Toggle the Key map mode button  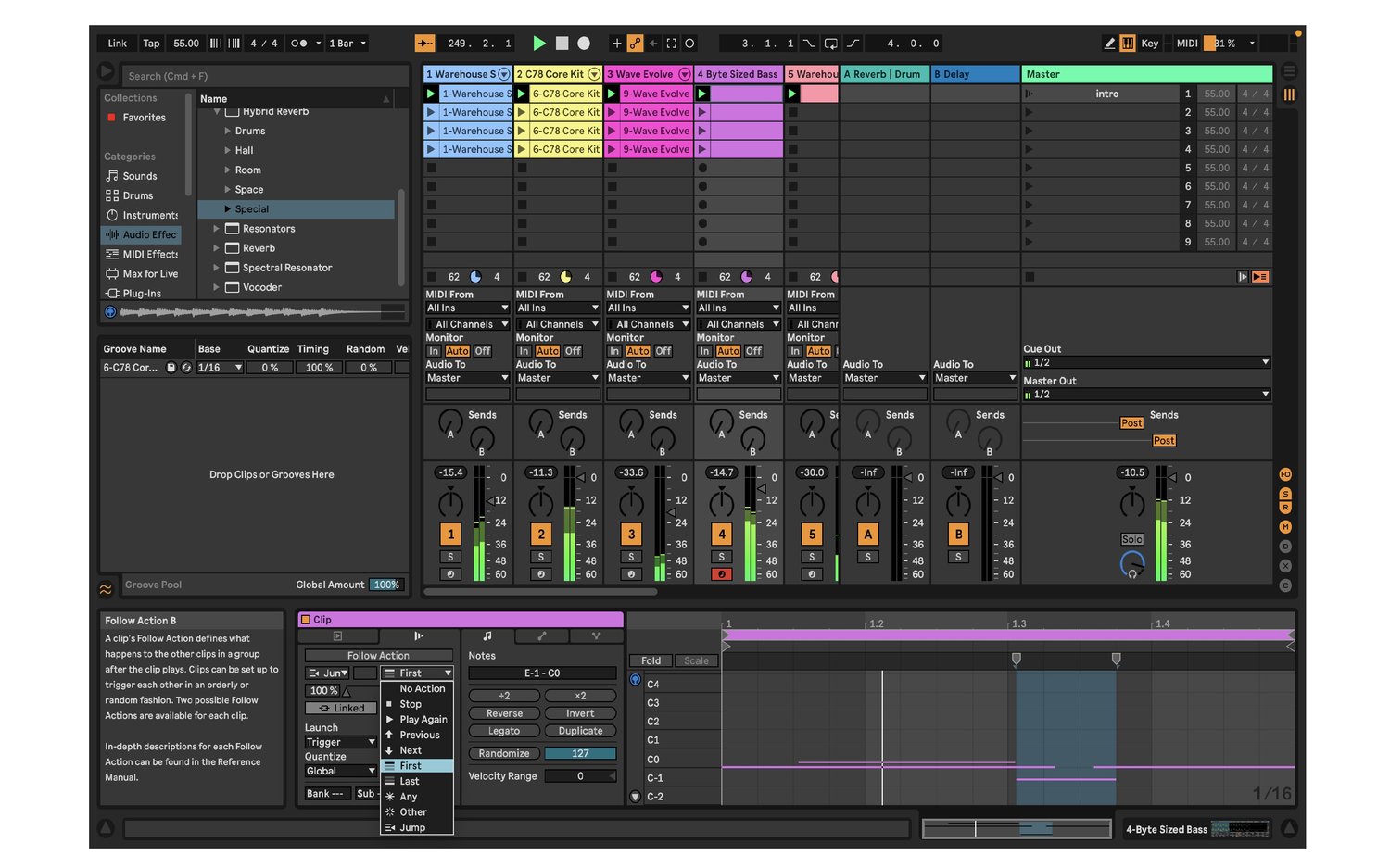pos(1149,44)
